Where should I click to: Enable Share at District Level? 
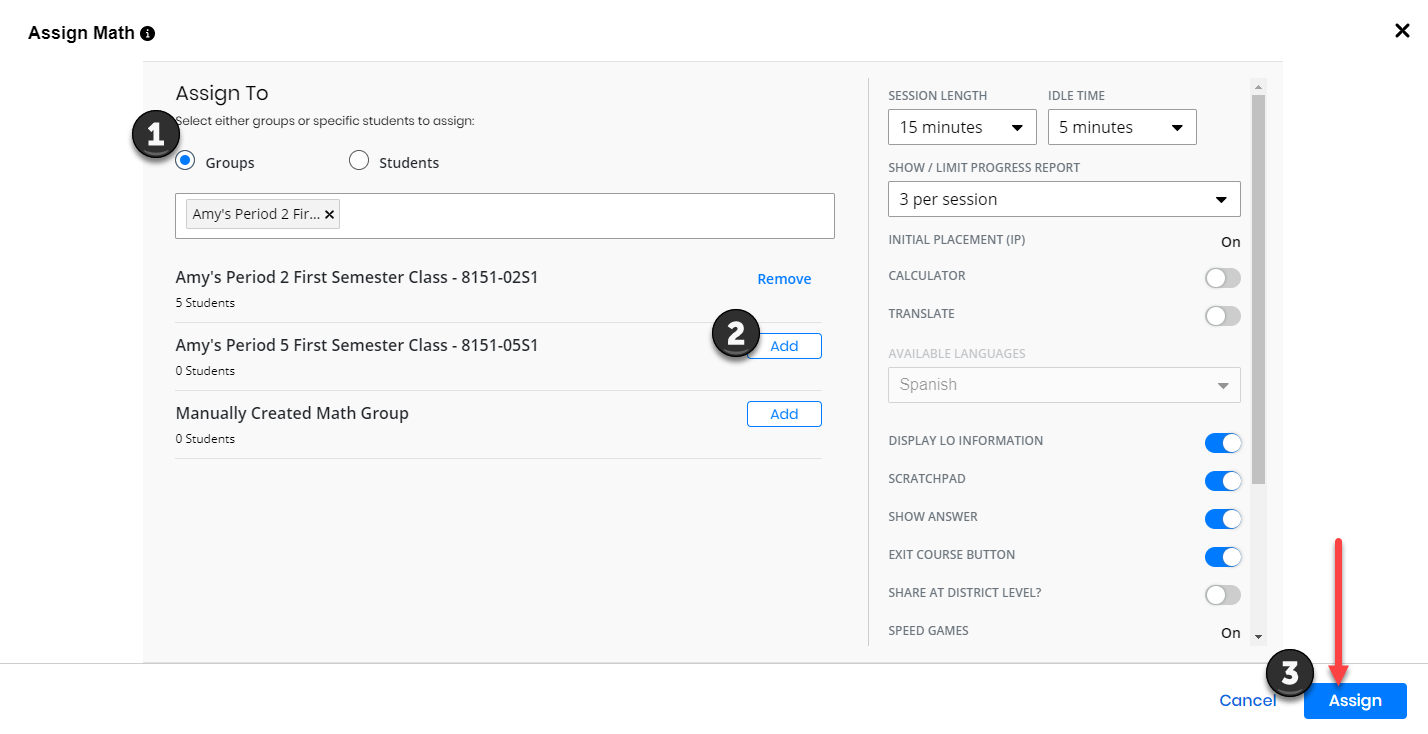click(x=1222, y=595)
